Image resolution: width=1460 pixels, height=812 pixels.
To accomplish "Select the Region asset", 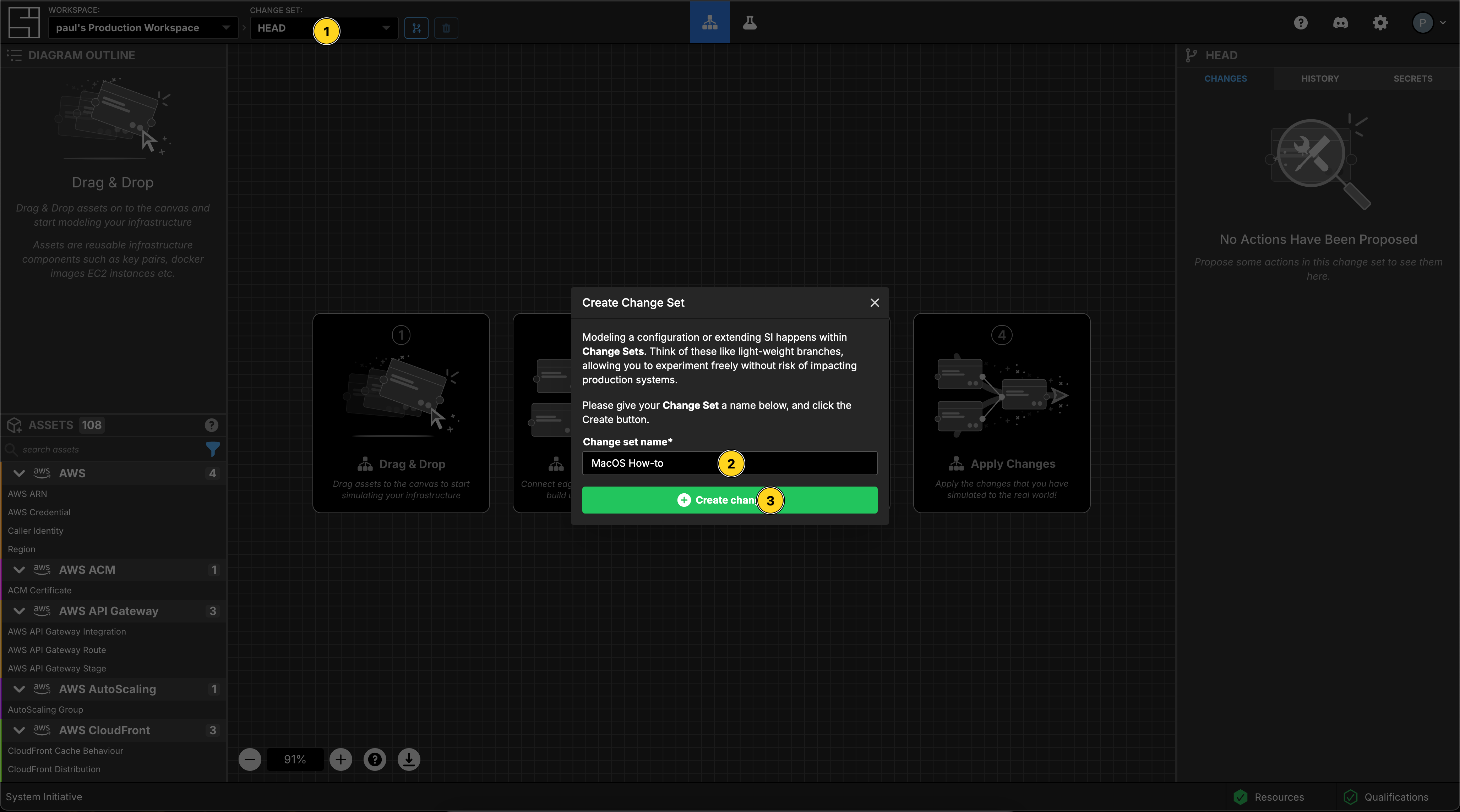I will coord(113,549).
